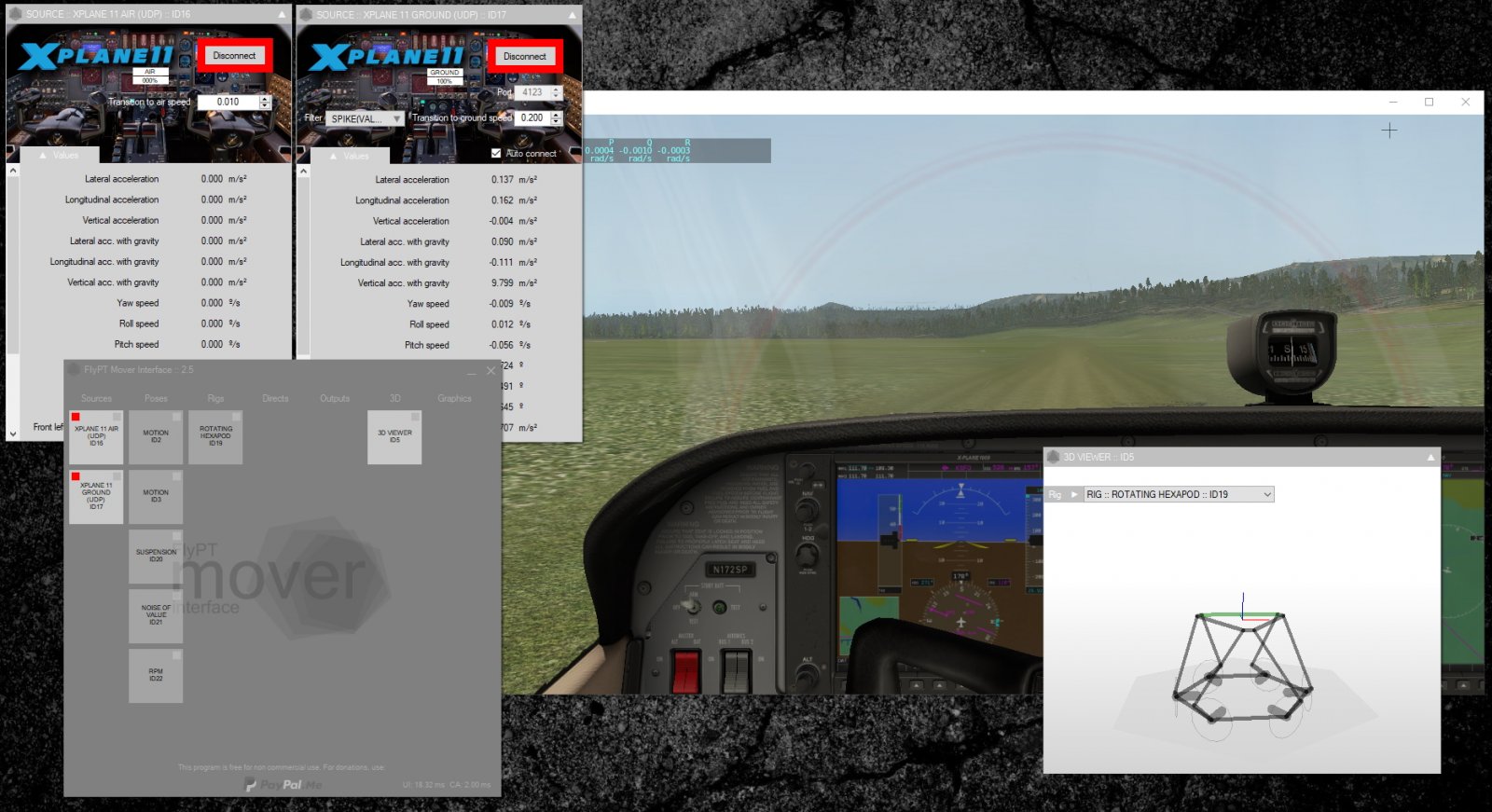Click the hexagon logo in the 3D VIEWER title bar
The width and height of the screenshot is (1492, 812).
[1054, 457]
